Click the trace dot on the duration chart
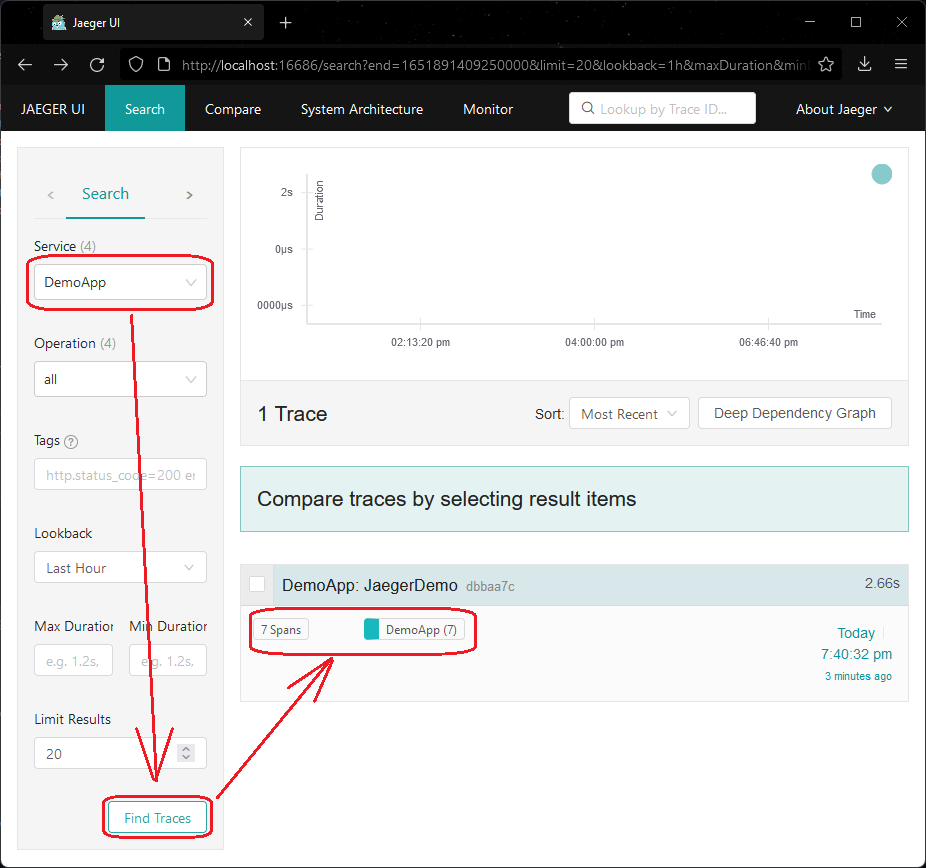This screenshot has height=868, width=926. [x=882, y=174]
